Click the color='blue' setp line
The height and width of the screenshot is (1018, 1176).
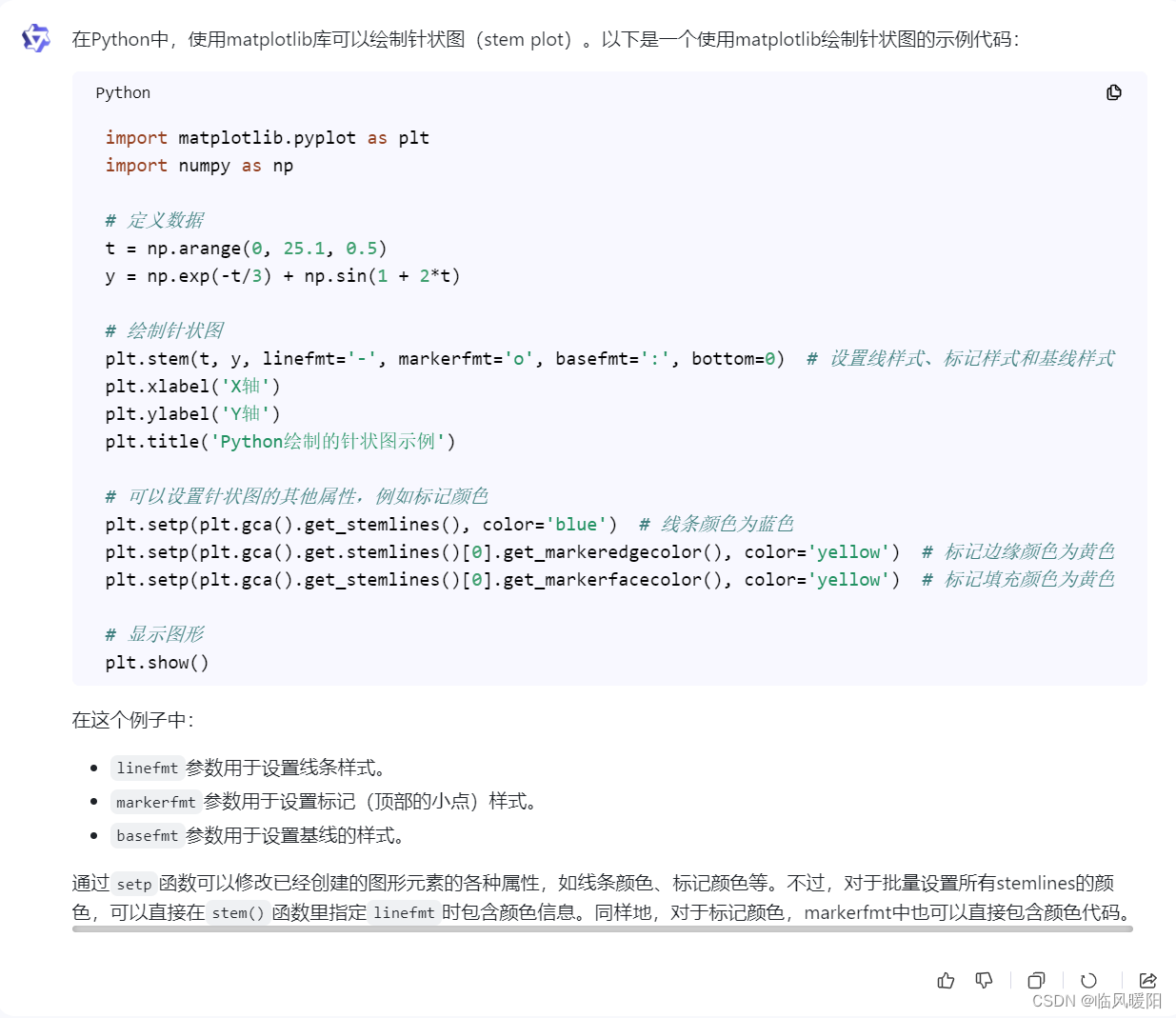449,525
